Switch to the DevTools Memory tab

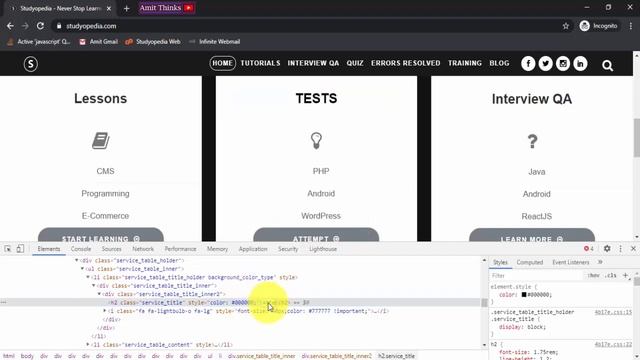click(x=217, y=249)
